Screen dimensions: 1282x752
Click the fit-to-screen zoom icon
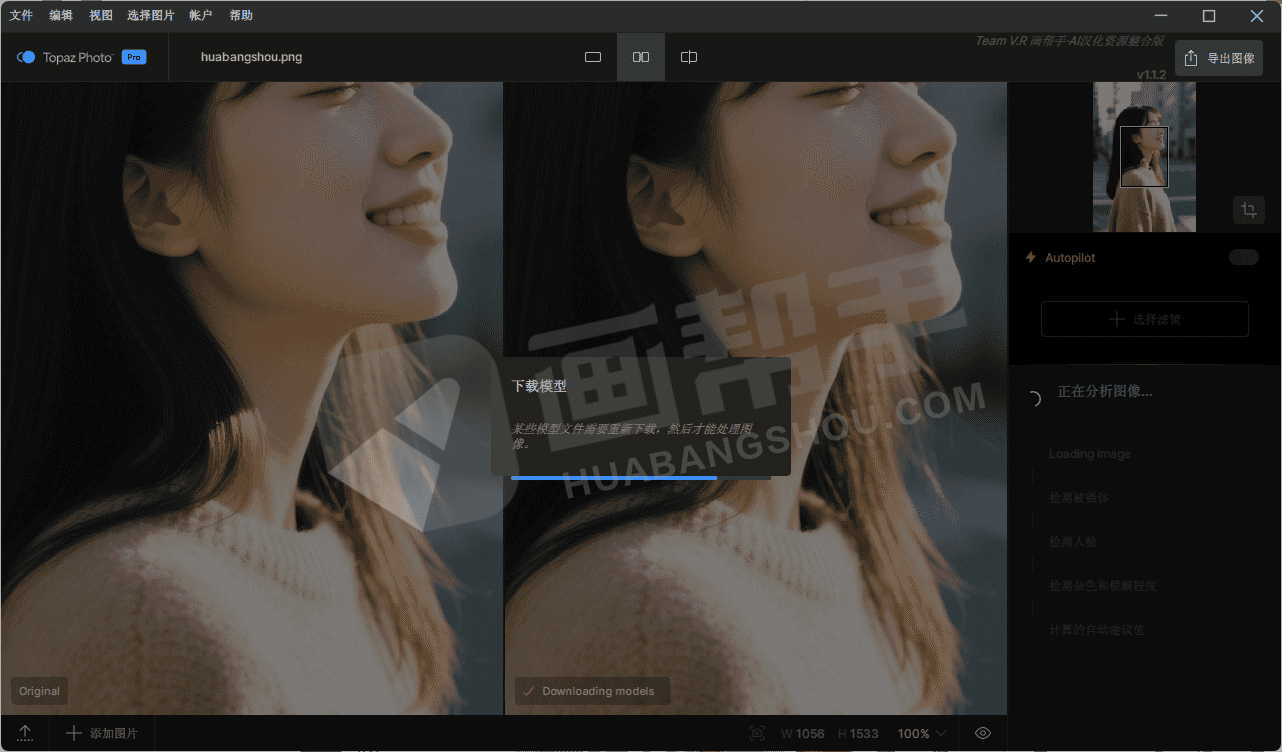coord(757,733)
